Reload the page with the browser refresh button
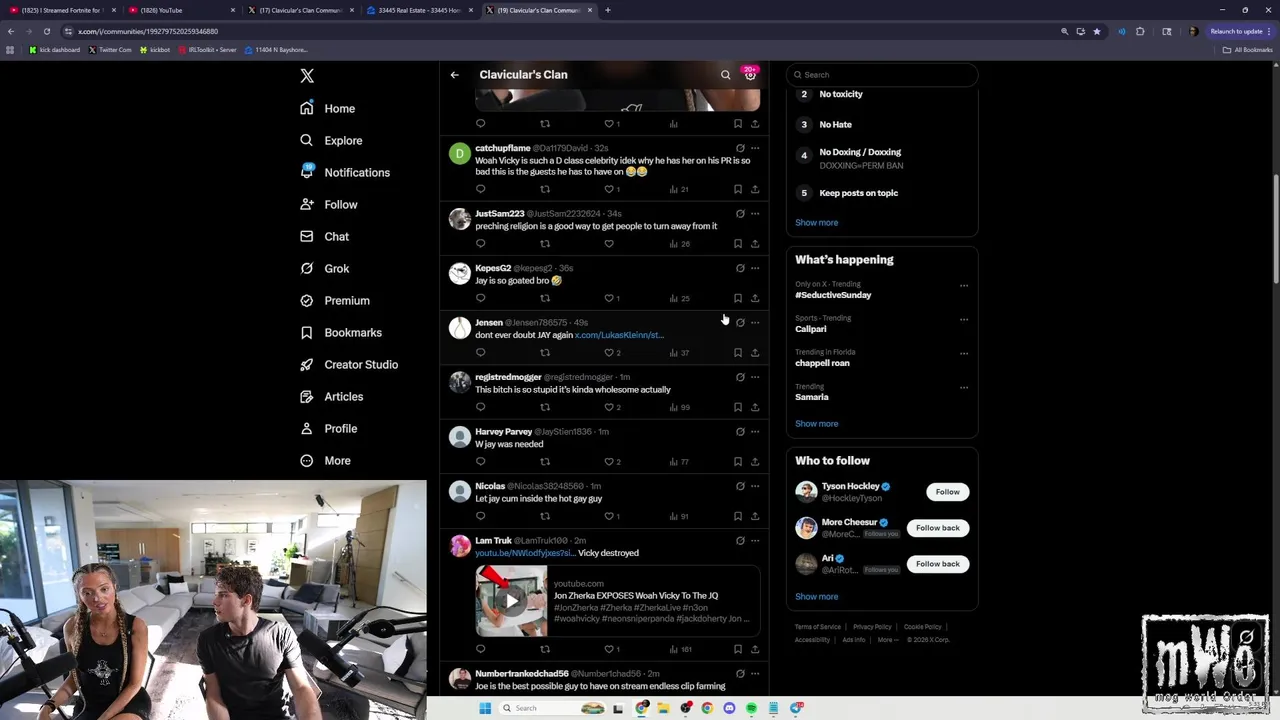 point(46,31)
